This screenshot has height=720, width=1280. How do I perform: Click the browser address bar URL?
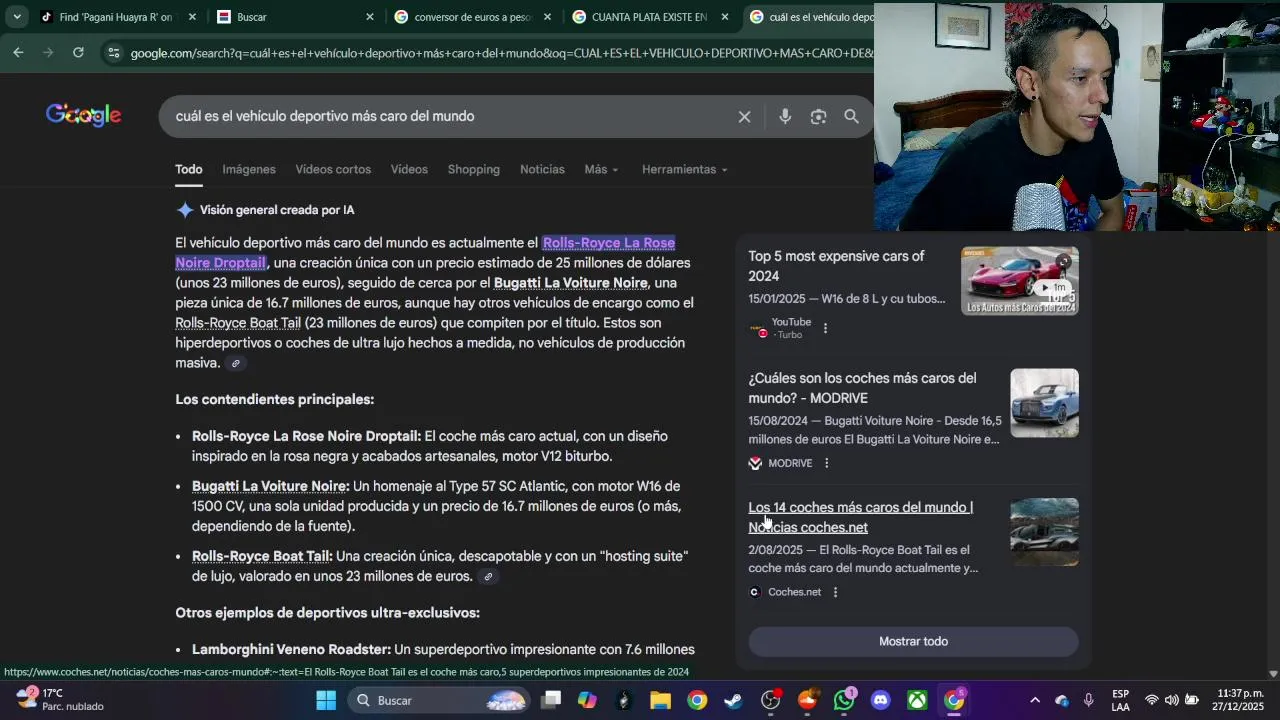500,53
